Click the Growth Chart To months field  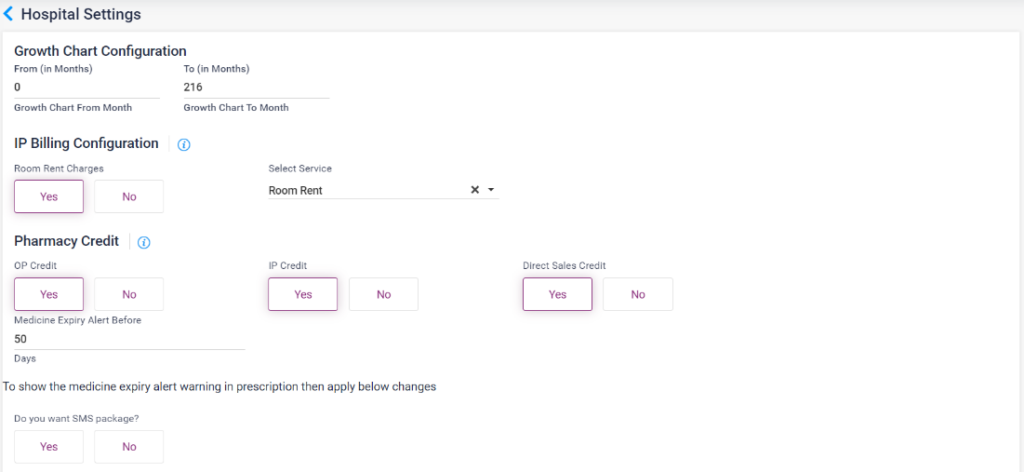point(256,87)
